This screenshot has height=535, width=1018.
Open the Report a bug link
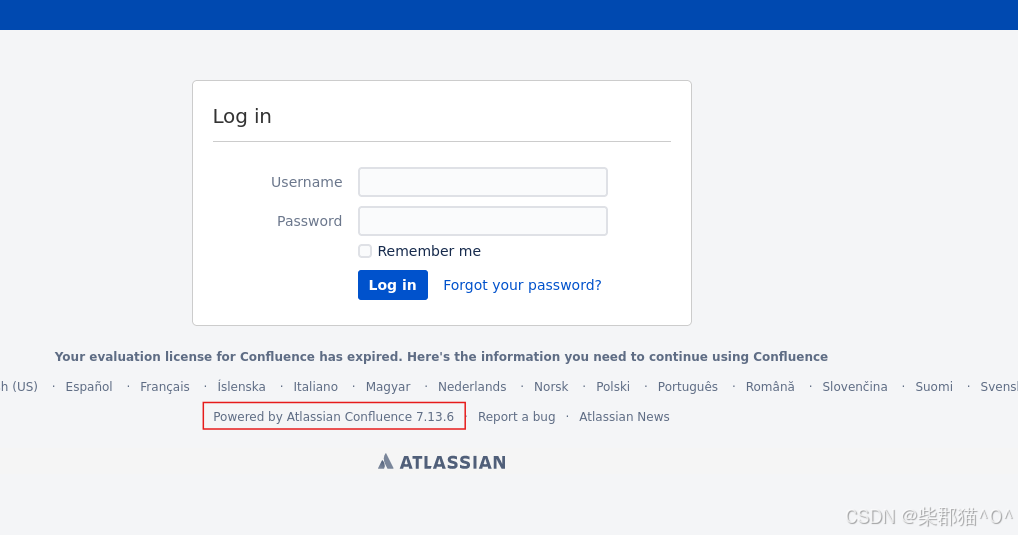pos(516,416)
